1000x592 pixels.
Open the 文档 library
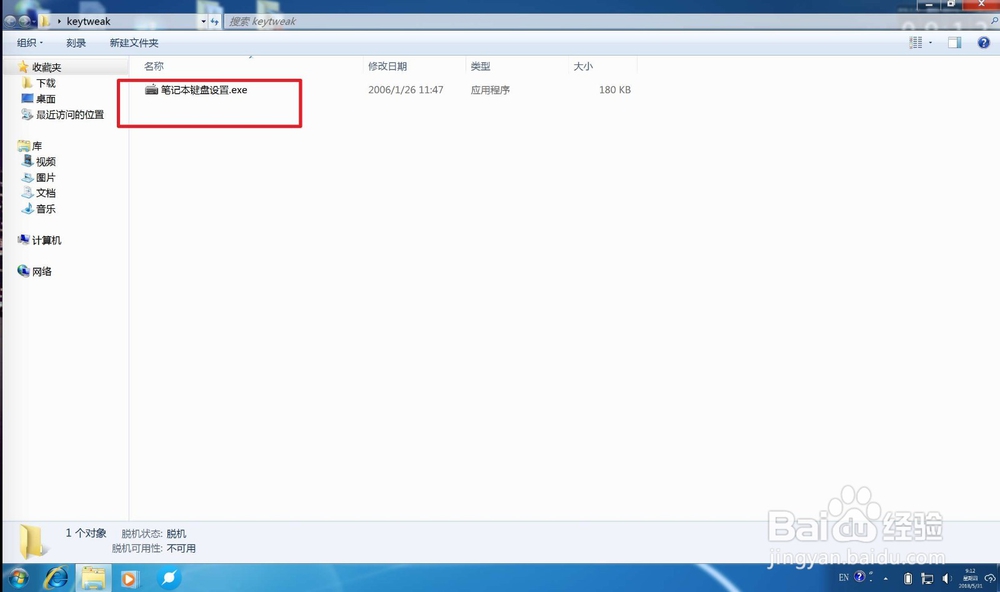click(44, 192)
